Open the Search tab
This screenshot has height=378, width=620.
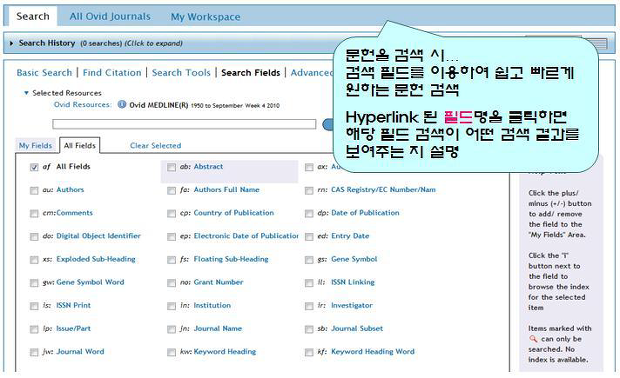coord(33,16)
